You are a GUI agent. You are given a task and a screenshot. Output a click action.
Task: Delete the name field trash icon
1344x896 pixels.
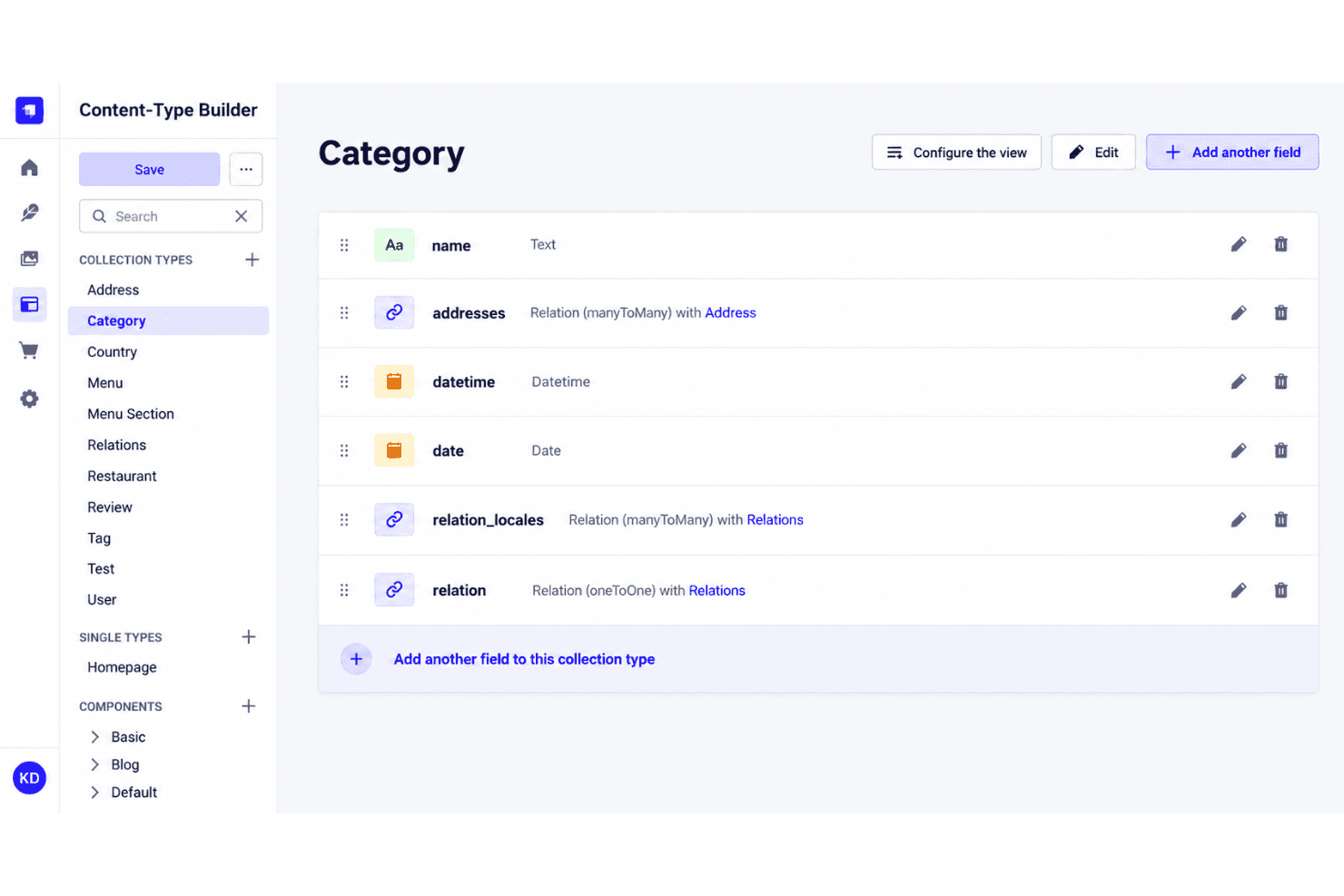[1280, 244]
